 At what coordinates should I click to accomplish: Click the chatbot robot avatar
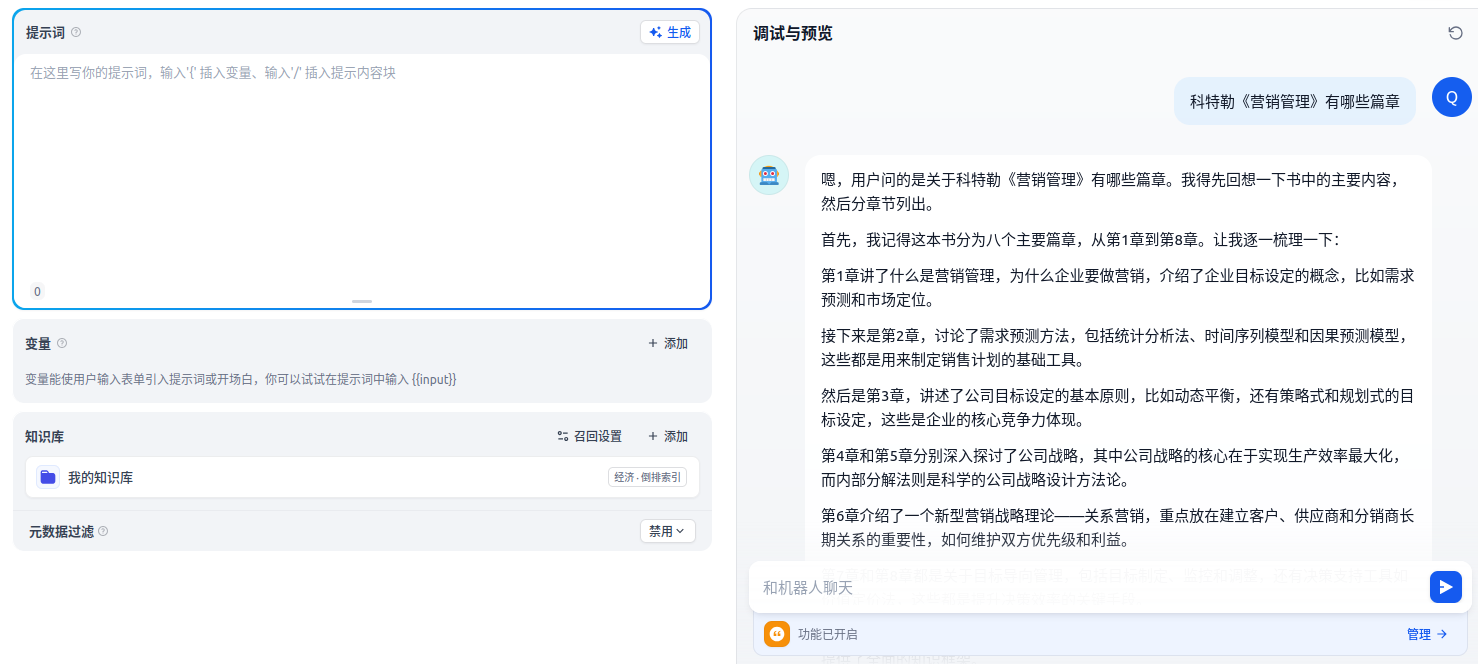click(x=769, y=175)
